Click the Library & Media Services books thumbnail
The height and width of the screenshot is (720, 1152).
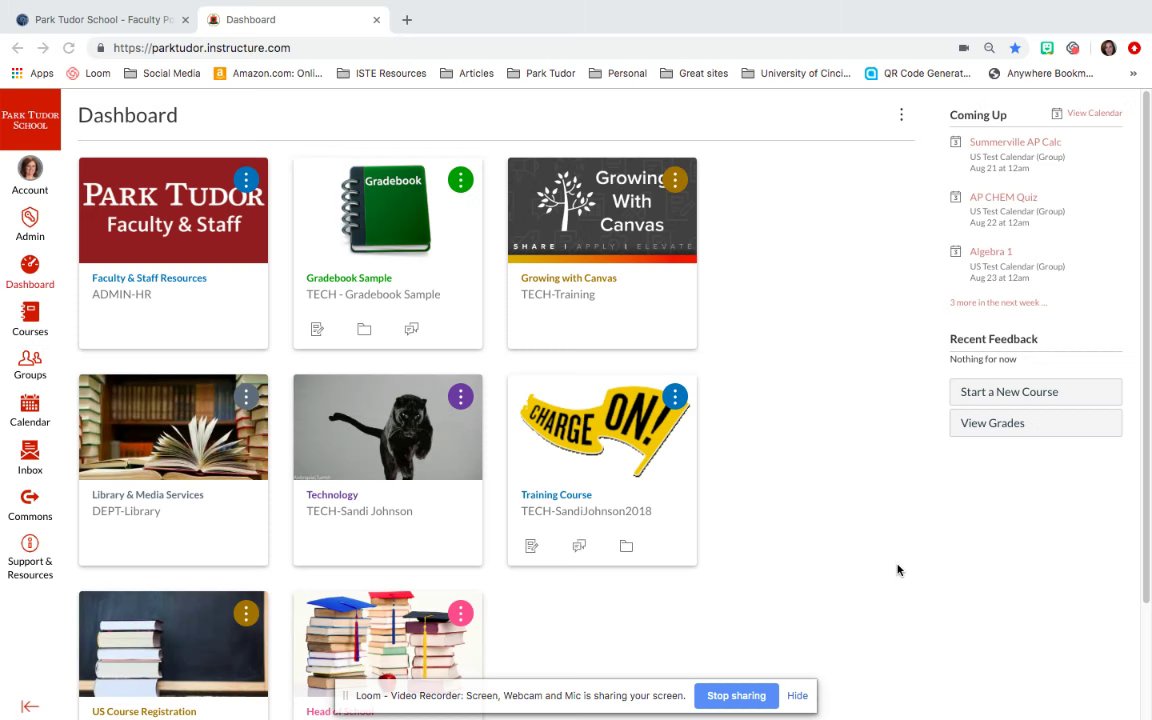[x=173, y=428]
